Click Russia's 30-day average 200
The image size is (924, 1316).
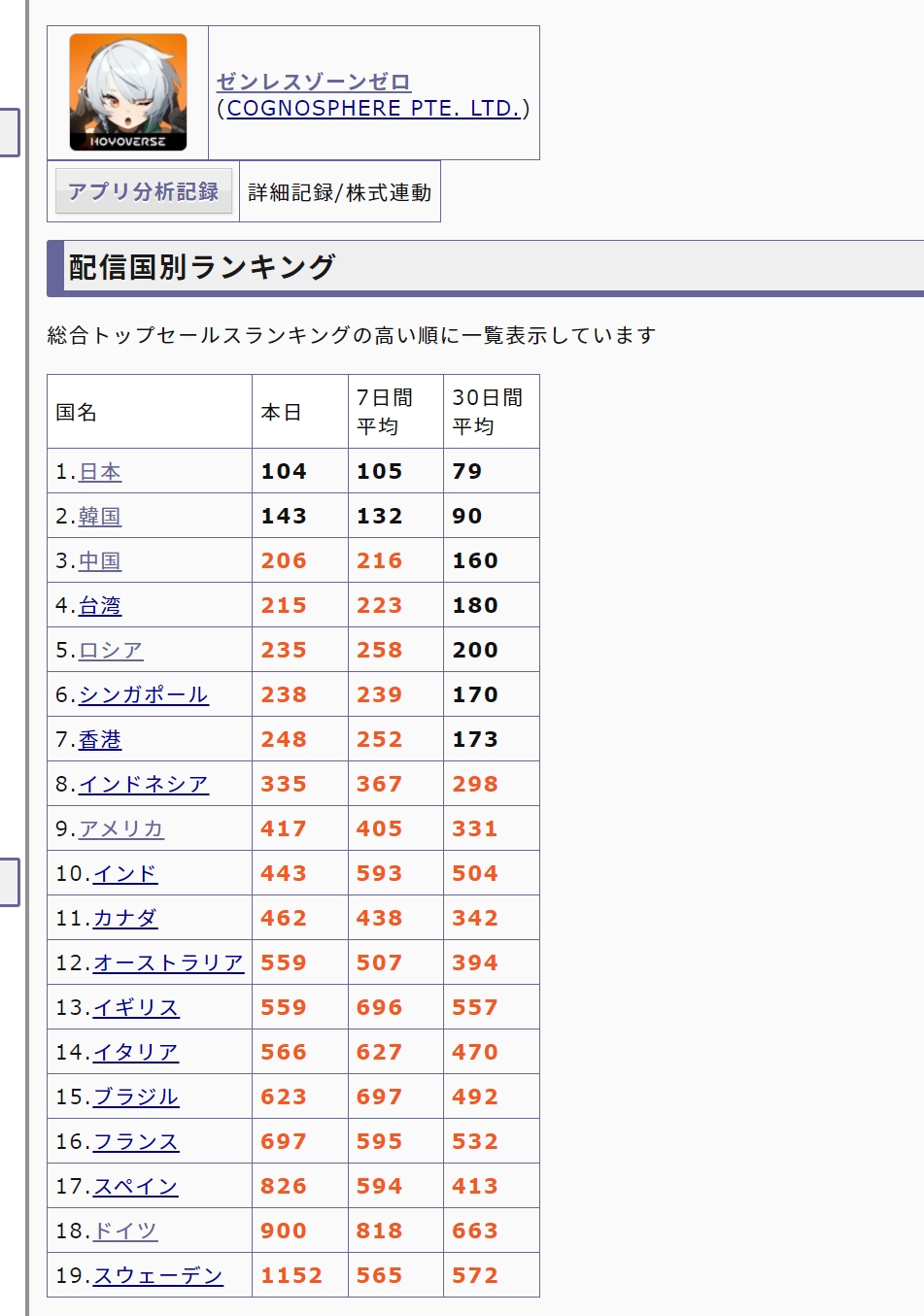[x=475, y=651]
